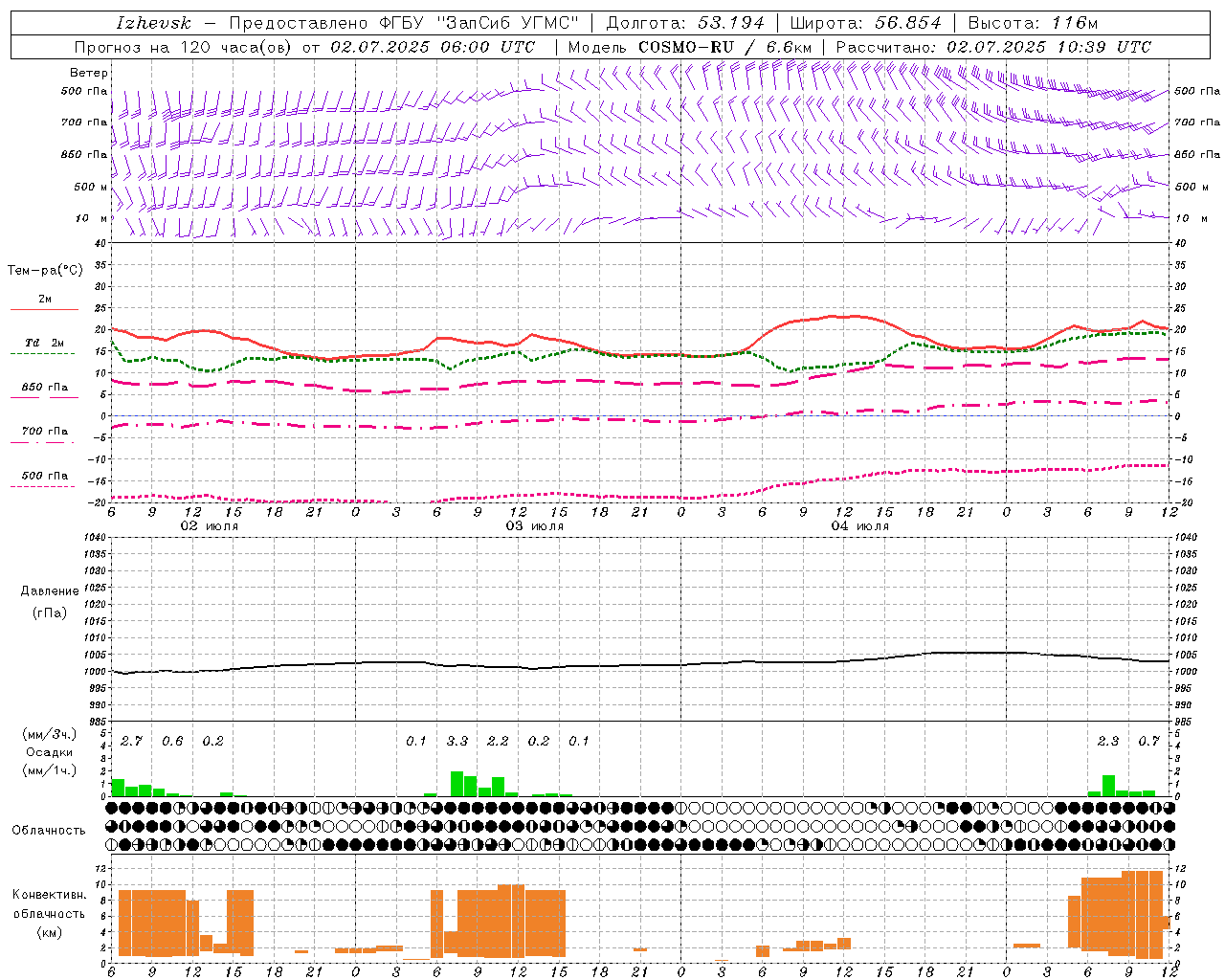Click the 03 июля date label
Viewport: 1225px width, 980px height.
[535, 526]
